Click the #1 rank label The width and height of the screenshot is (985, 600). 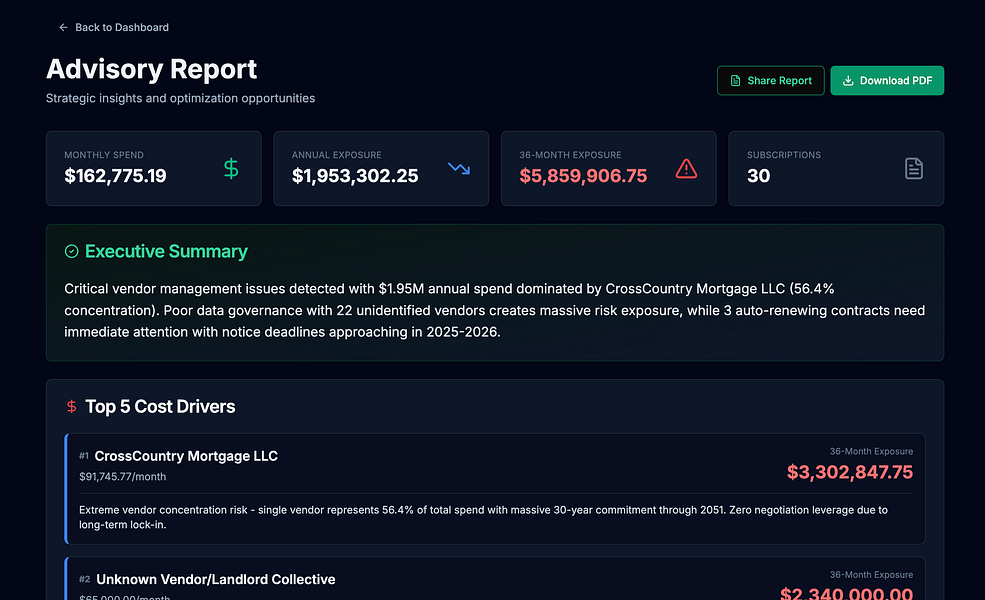pos(84,456)
